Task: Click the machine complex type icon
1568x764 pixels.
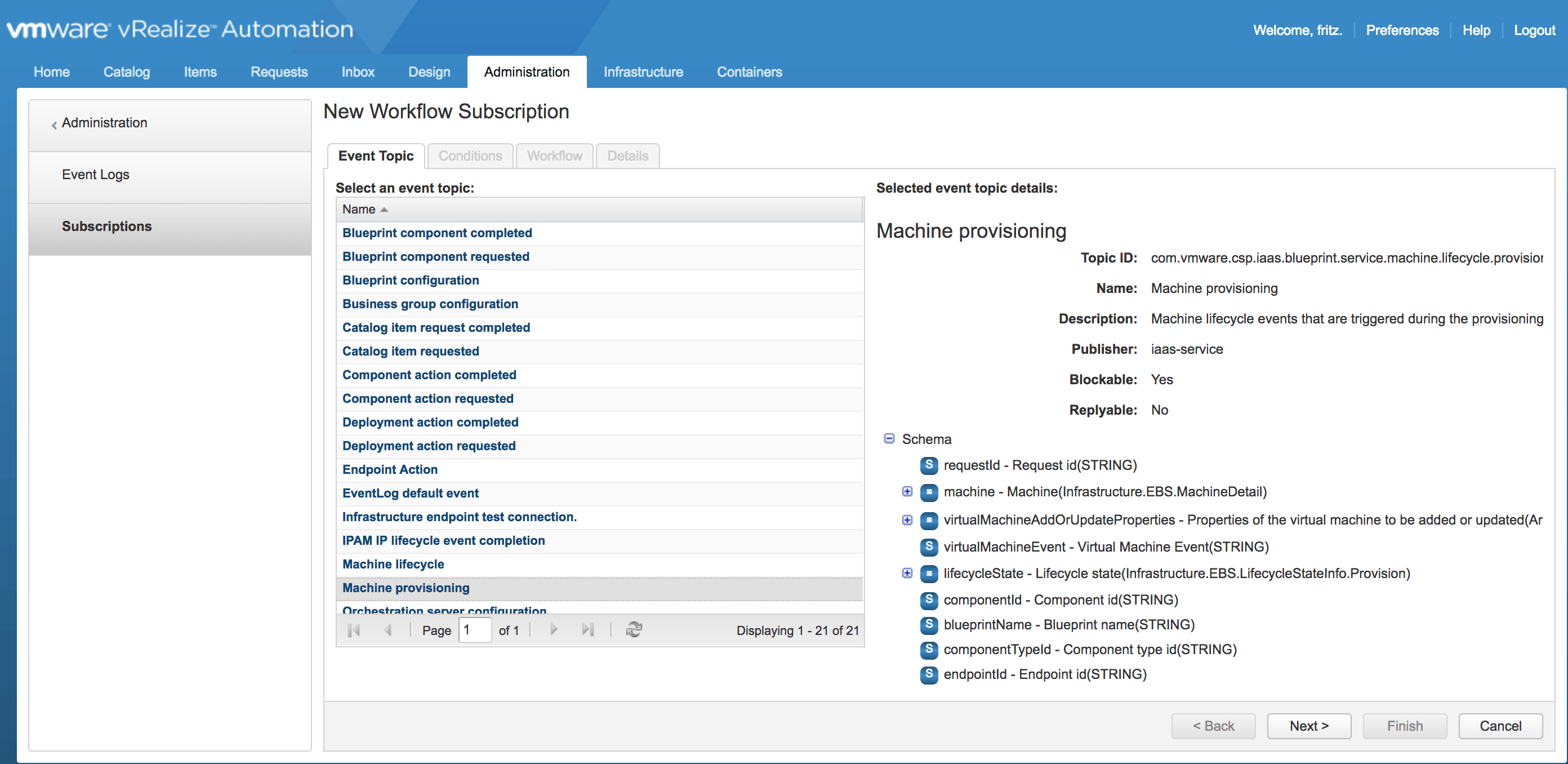Action: click(929, 492)
